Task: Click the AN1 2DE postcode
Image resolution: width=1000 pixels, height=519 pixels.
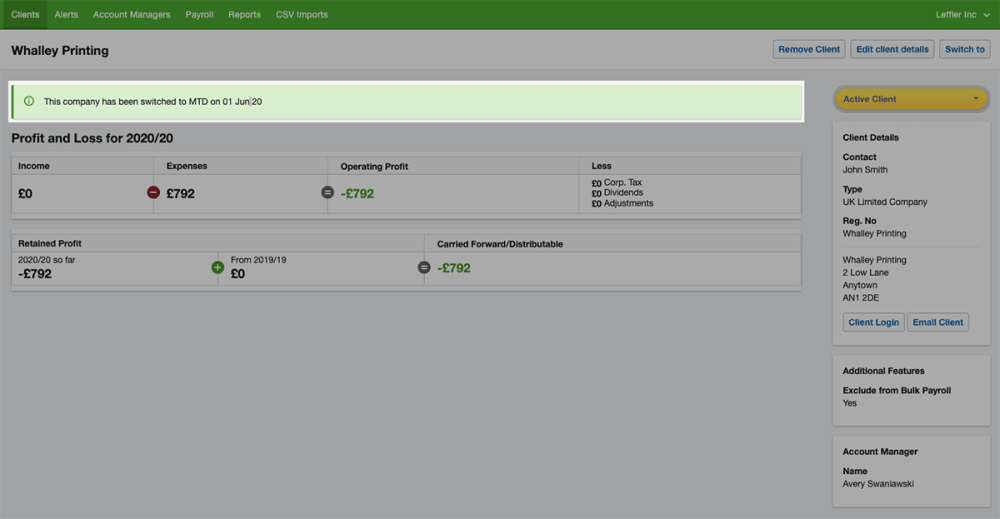Action: (860, 298)
